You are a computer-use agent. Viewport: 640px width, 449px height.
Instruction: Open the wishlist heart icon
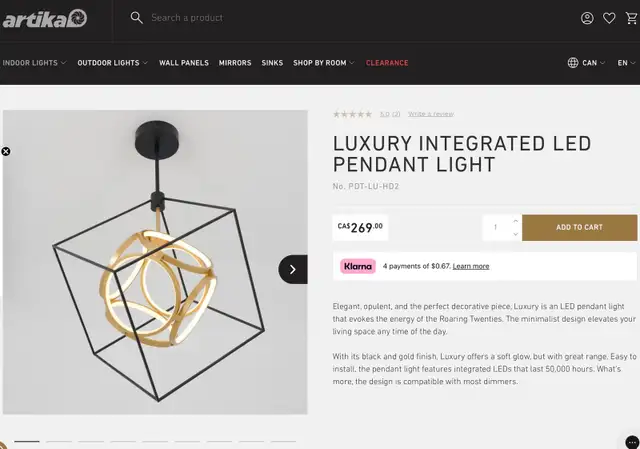point(609,18)
